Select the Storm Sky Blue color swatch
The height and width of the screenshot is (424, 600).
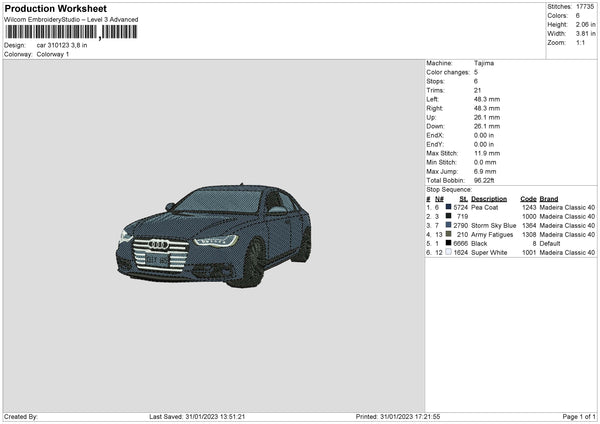coord(449,225)
